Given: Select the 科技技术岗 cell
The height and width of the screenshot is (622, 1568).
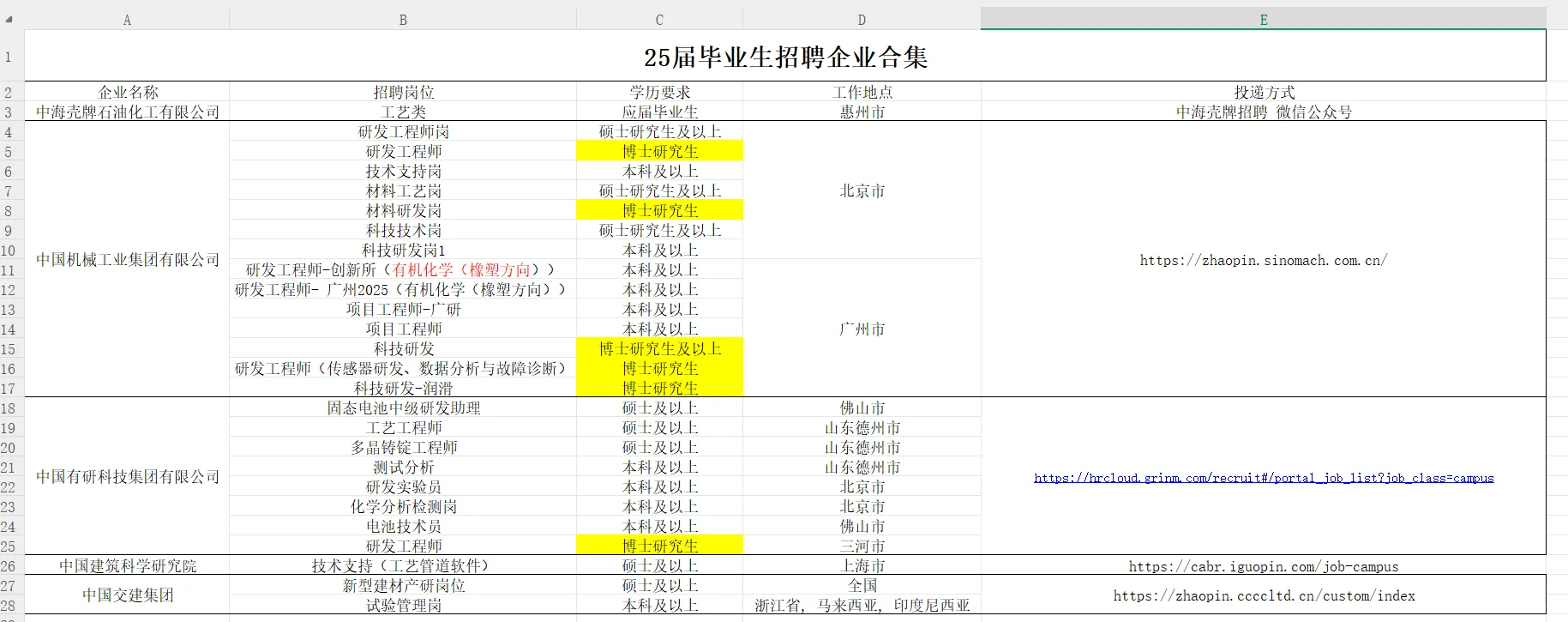Looking at the screenshot, I should point(403,230).
